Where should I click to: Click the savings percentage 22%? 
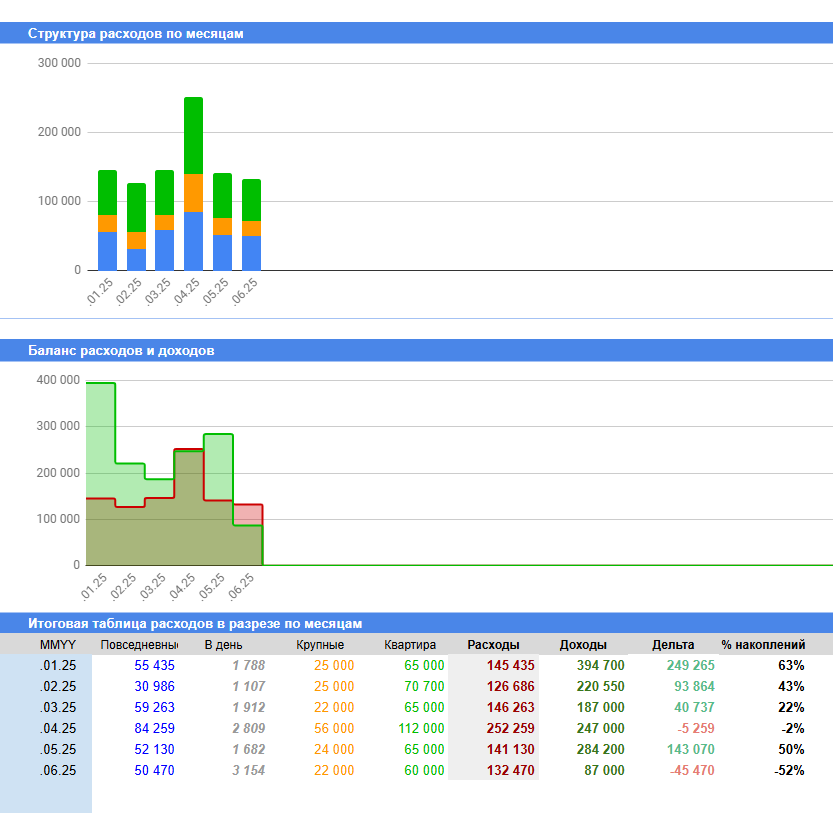[792, 707]
